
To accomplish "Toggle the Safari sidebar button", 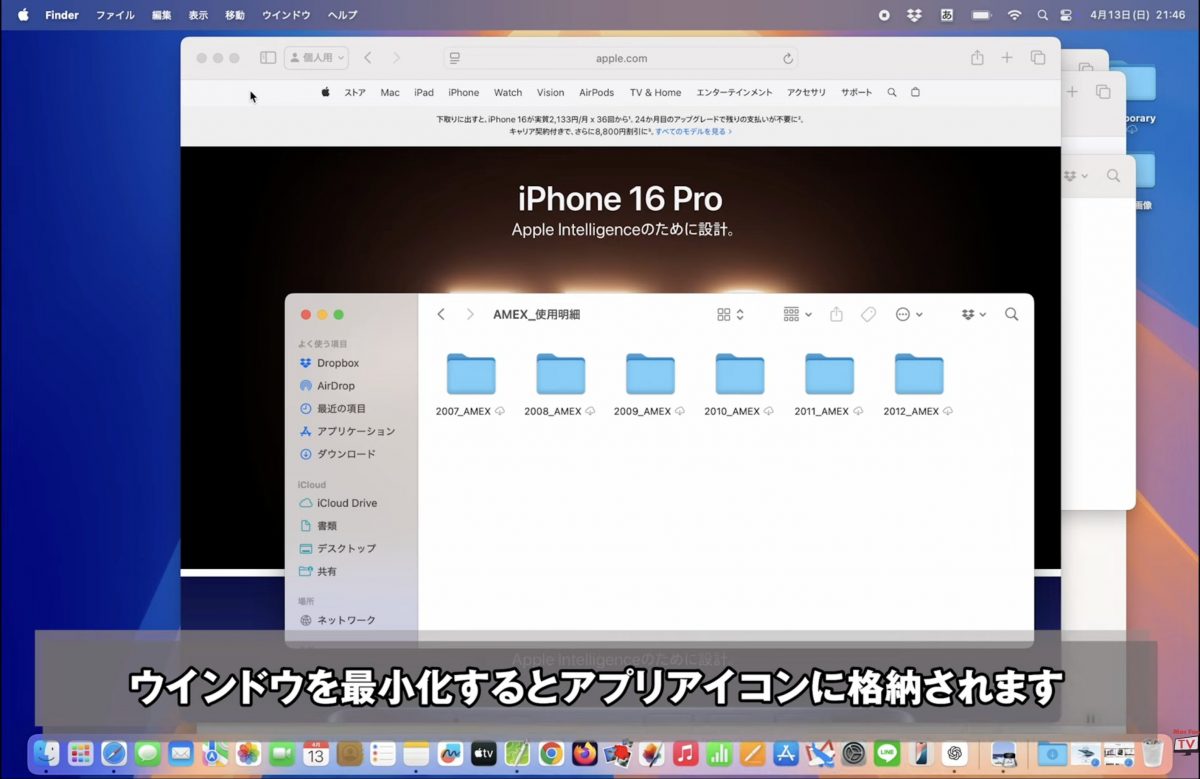I will point(268,58).
